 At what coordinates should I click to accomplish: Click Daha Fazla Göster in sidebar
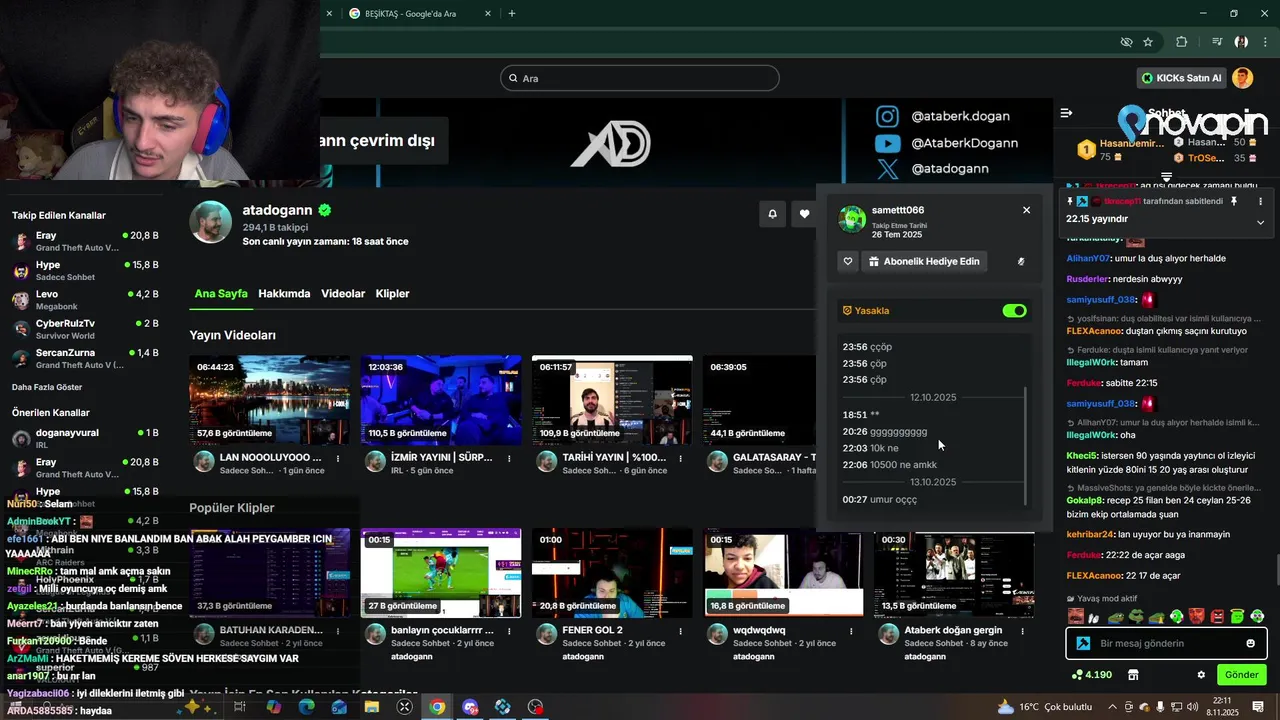click(47, 387)
